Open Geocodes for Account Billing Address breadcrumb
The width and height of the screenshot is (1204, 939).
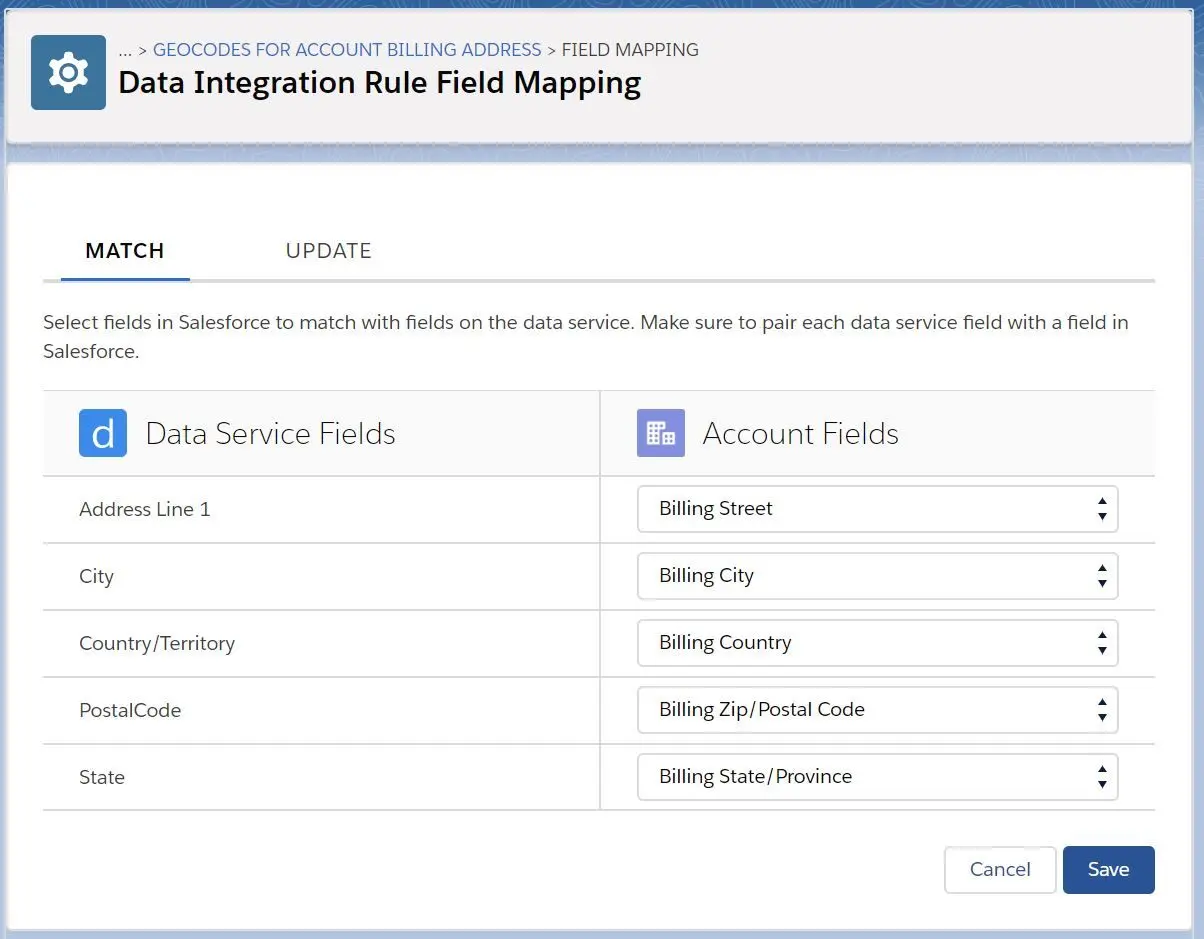pos(347,49)
